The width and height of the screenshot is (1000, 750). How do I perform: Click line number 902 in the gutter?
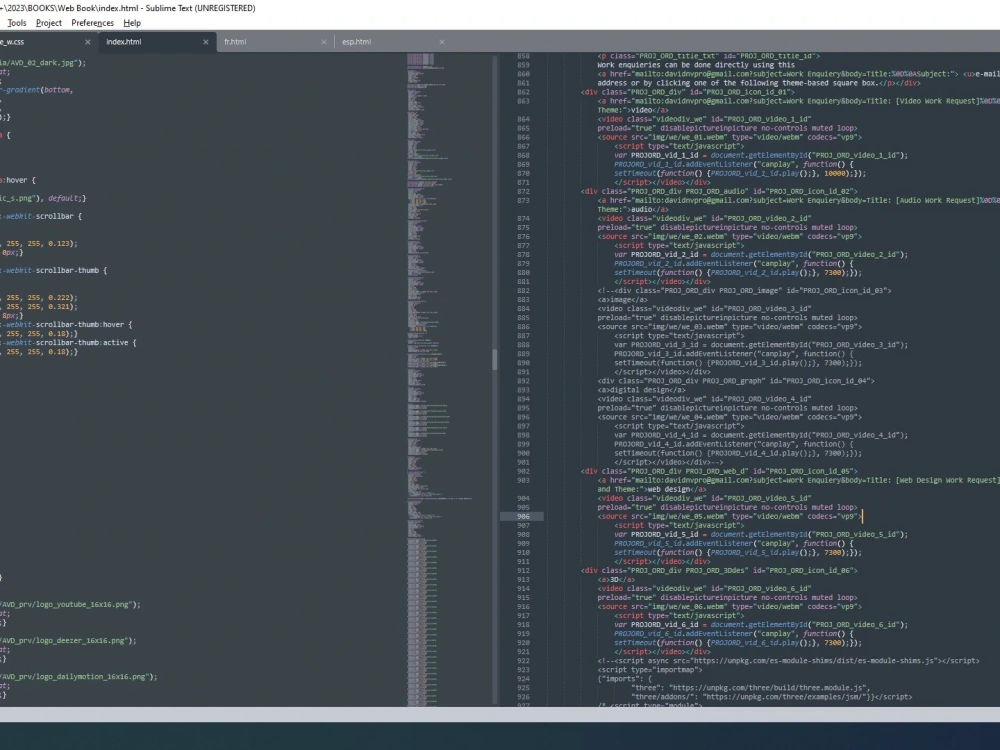click(523, 471)
